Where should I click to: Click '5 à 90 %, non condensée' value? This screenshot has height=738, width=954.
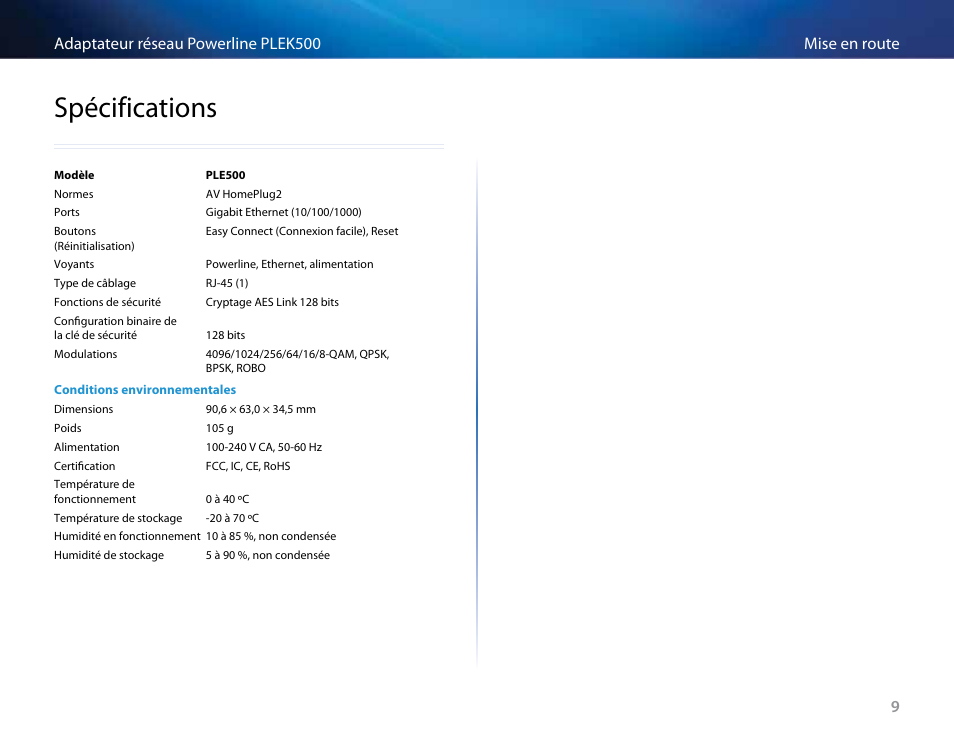(x=268, y=555)
